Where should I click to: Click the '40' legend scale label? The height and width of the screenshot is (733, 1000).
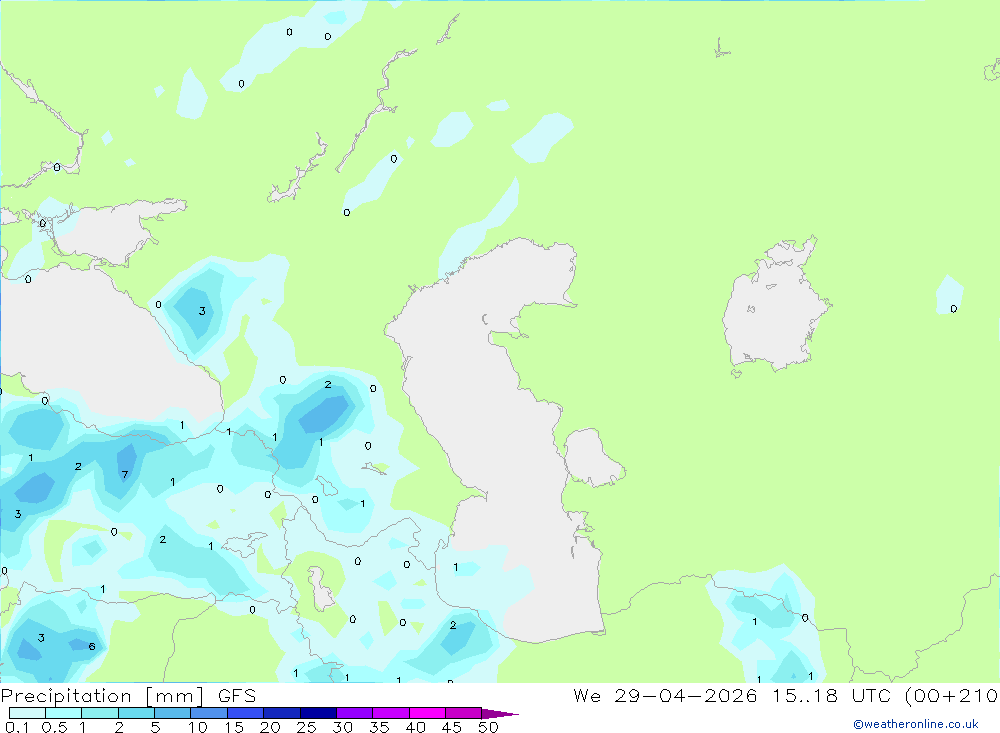[x=416, y=727]
